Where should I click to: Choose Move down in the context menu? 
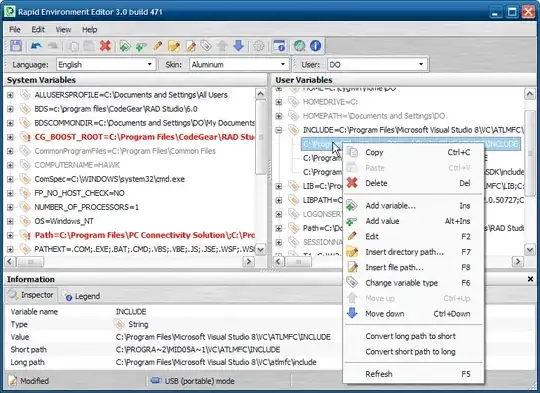click(x=413, y=314)
